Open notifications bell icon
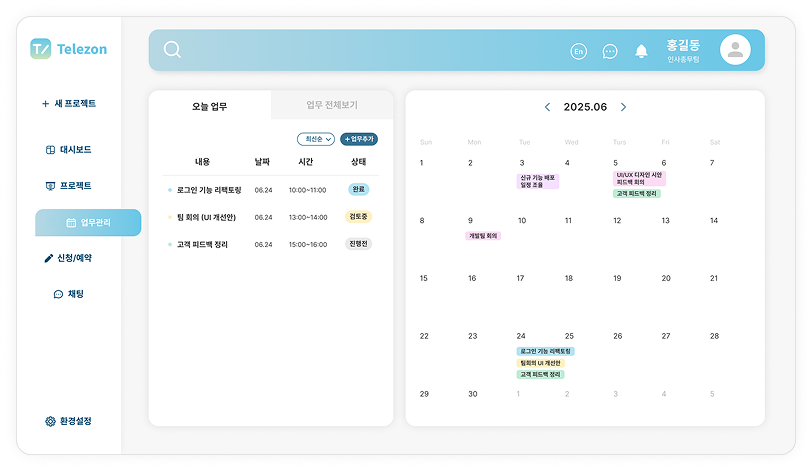 [x=641, y=51]
